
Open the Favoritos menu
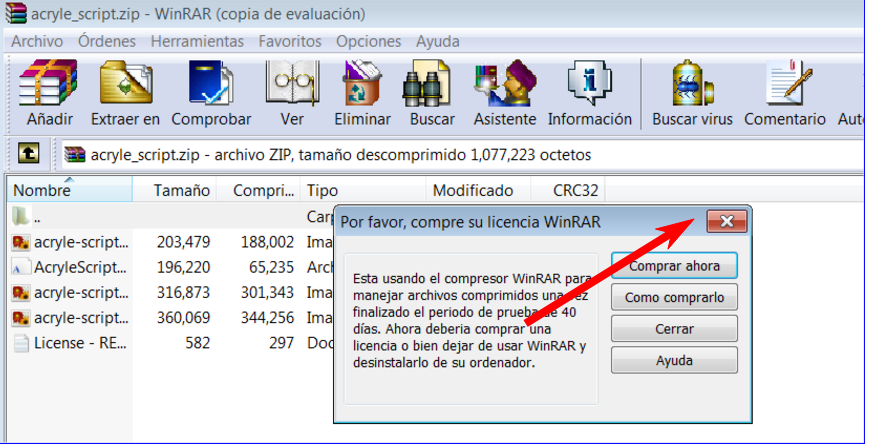click(x=290, y=41)
